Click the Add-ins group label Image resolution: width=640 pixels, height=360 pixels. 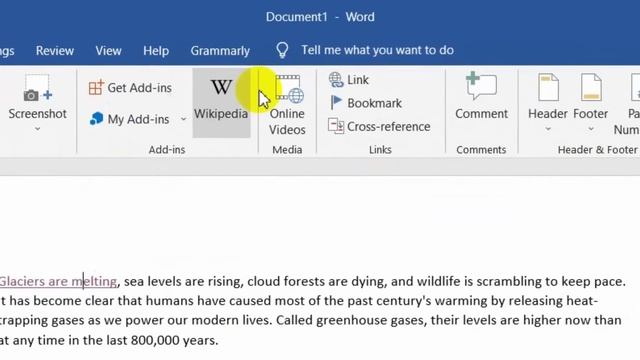pyautogui.click(x=167, y=150)
